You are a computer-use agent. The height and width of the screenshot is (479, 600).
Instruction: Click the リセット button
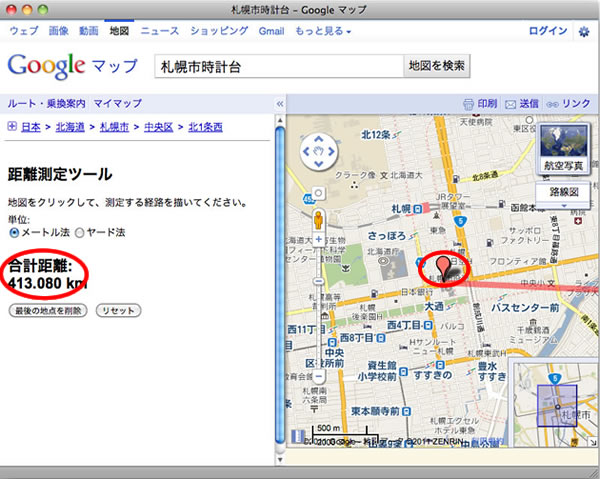coord(118,310)
